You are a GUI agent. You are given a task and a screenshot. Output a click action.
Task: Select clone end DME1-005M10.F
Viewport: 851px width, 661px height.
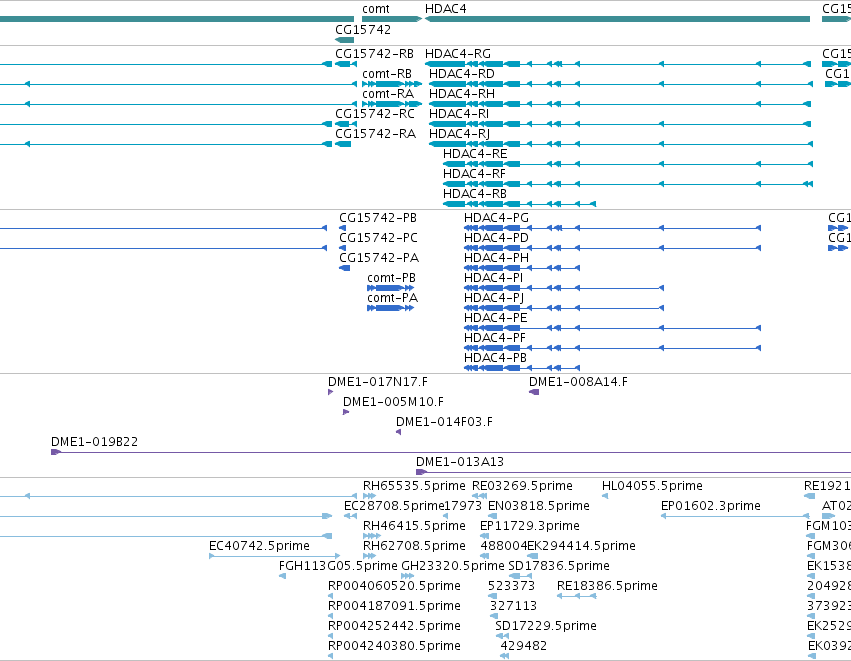tap(393, 402)
